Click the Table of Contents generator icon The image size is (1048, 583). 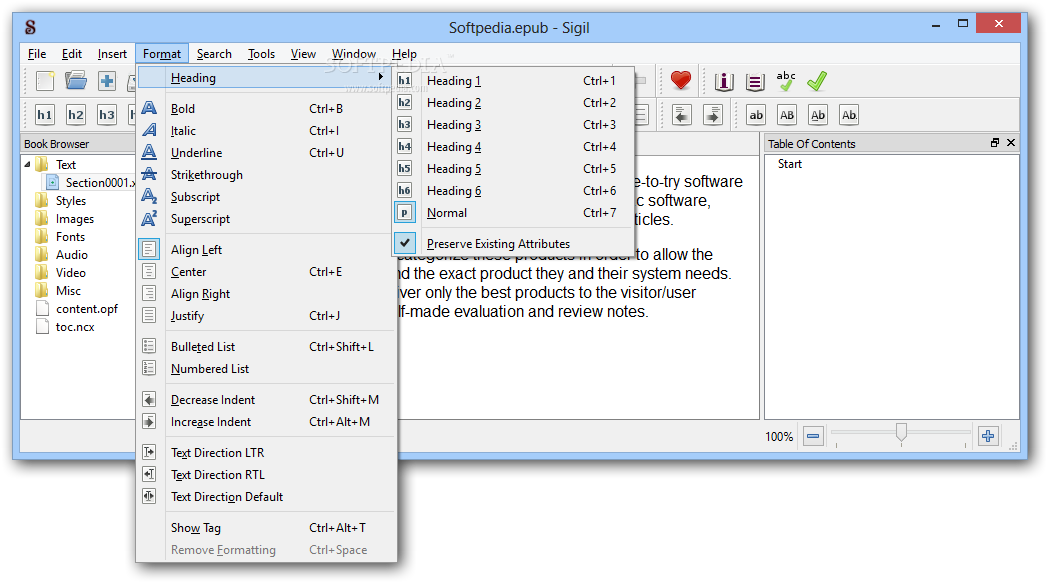click(755, 82)
